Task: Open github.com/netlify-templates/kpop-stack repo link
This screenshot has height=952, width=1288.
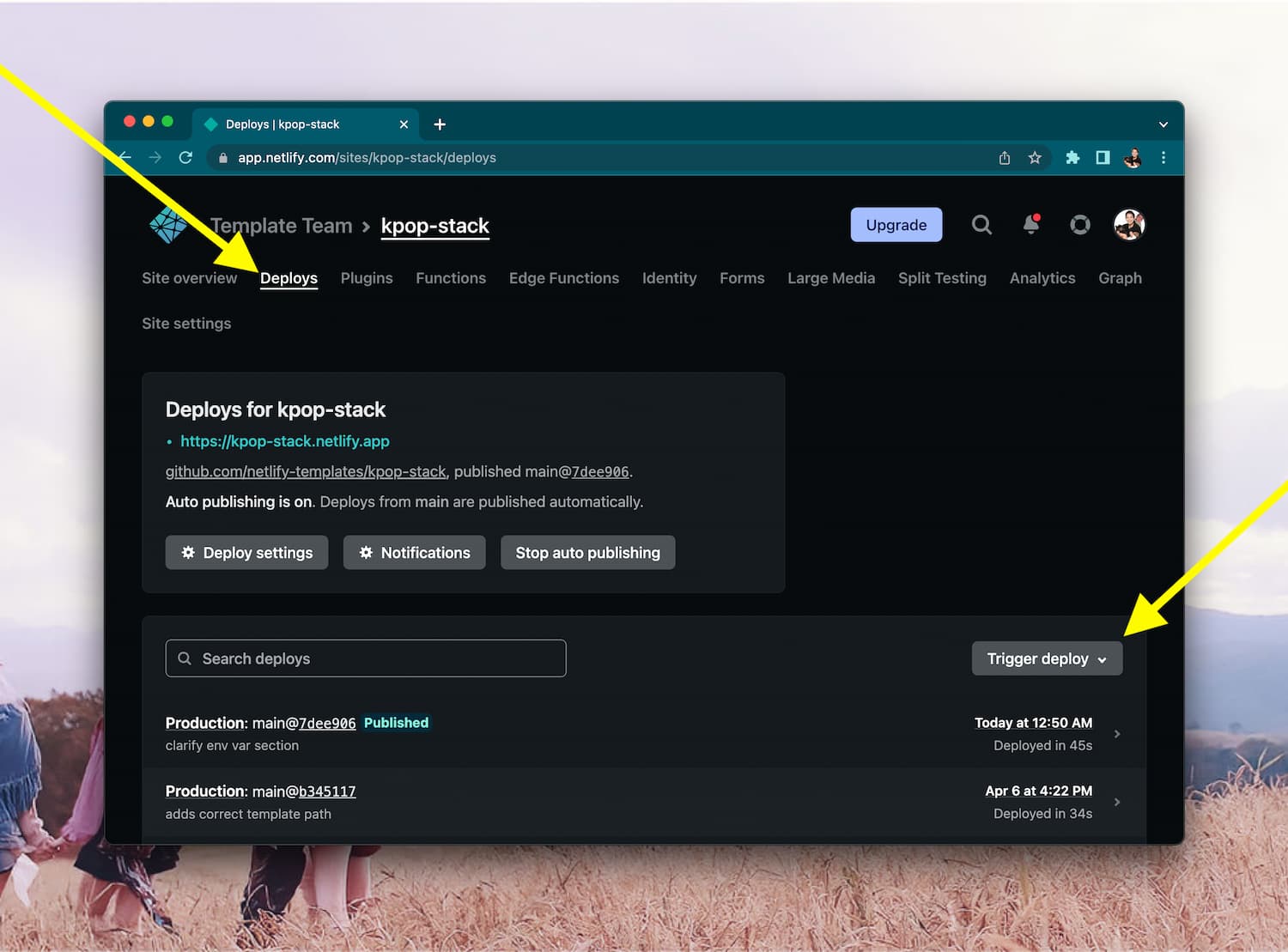Action: tap(306, 471)
